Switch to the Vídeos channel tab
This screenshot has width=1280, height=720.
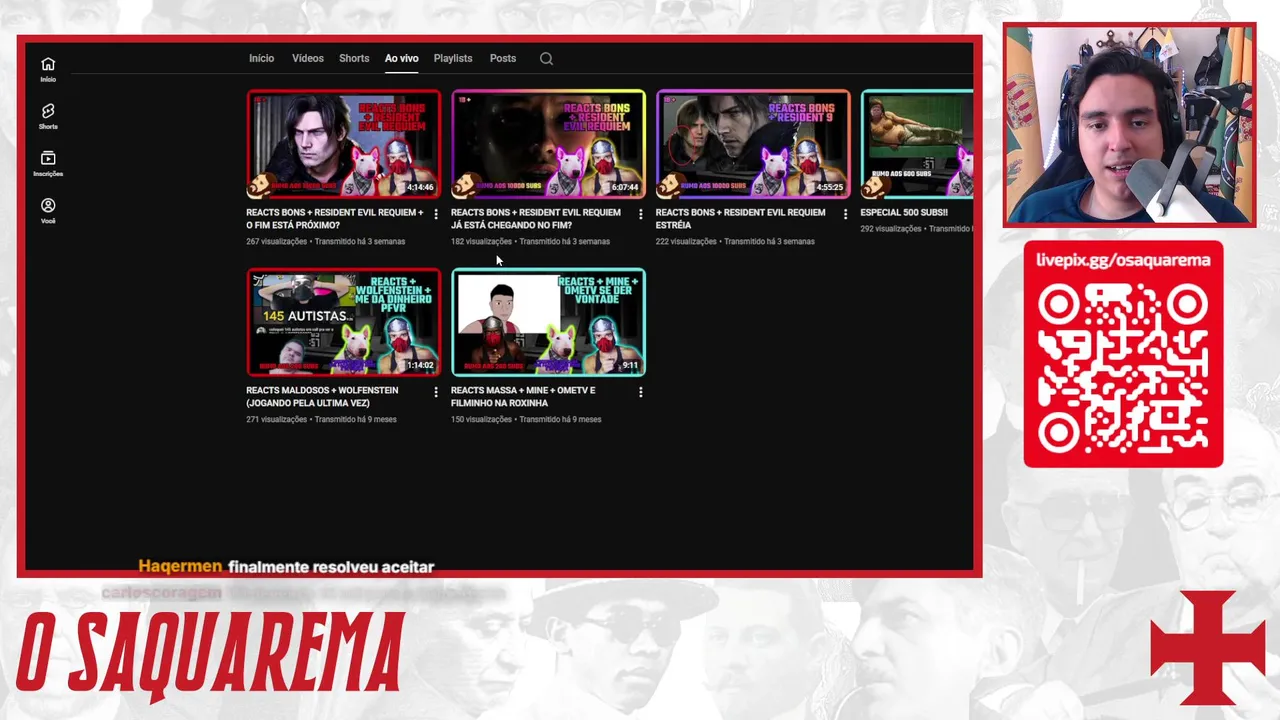point(308,58)
